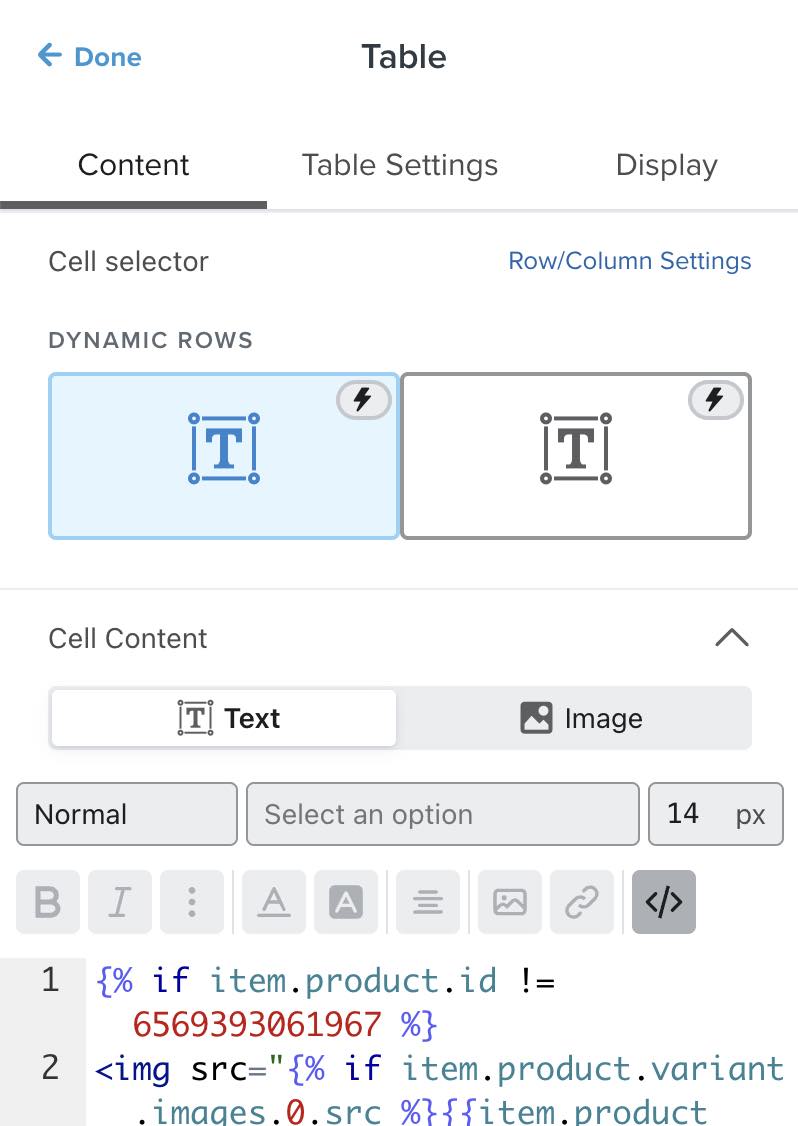Image resolution: width=798 pixels, height=1126 pixels.
Task: Open the text alignment options
Action: [428, 902]
